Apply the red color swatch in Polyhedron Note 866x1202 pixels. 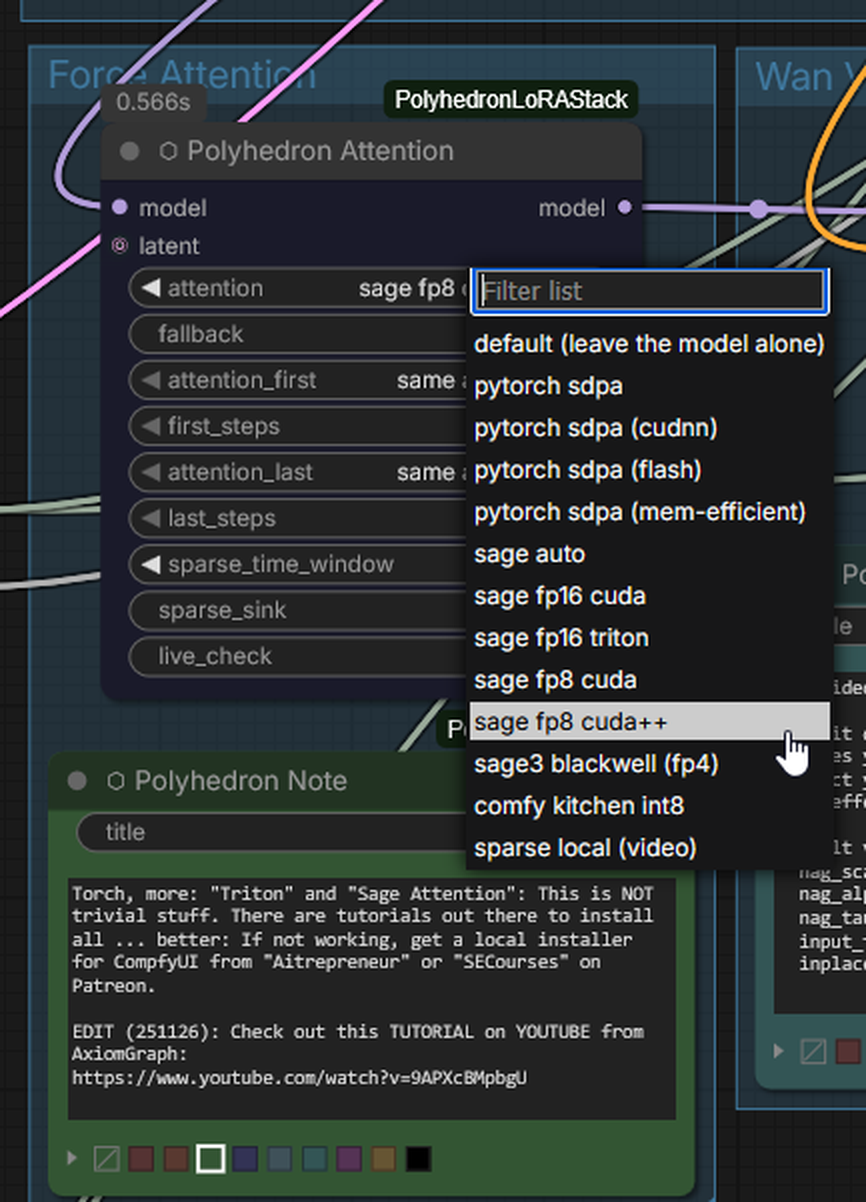click(x=141, y=1159)
